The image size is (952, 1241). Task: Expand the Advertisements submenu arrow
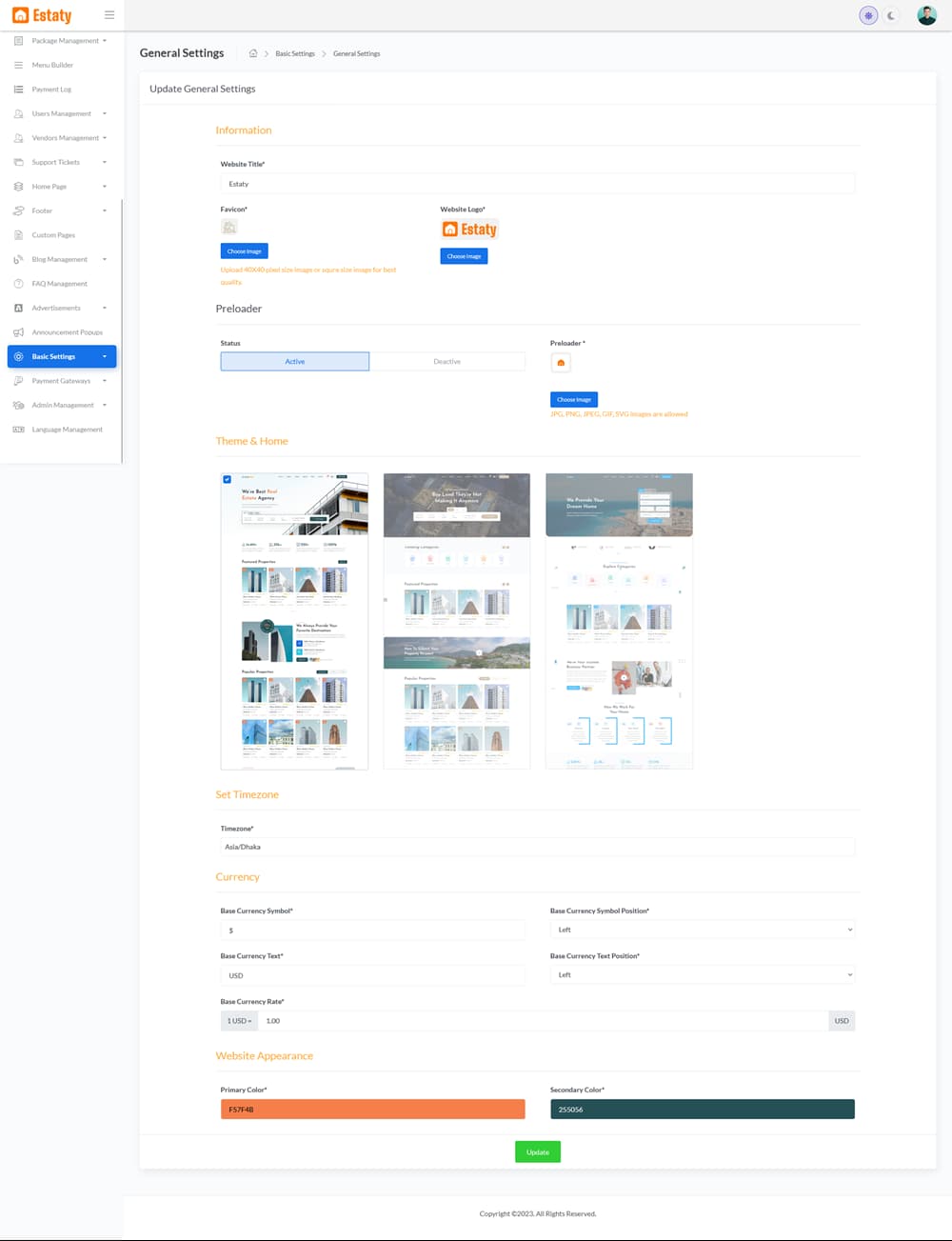click(105, 308)
